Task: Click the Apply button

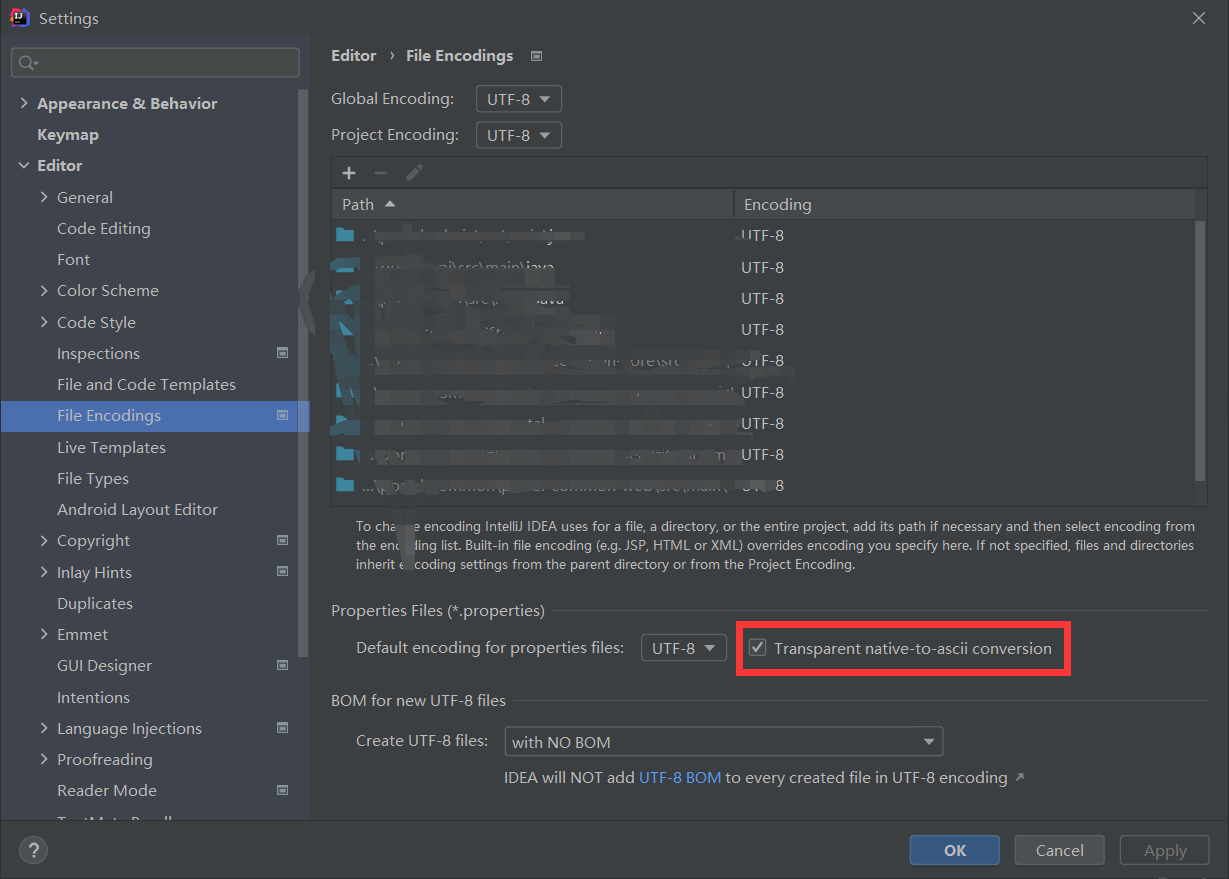Action: point(1165,850)
